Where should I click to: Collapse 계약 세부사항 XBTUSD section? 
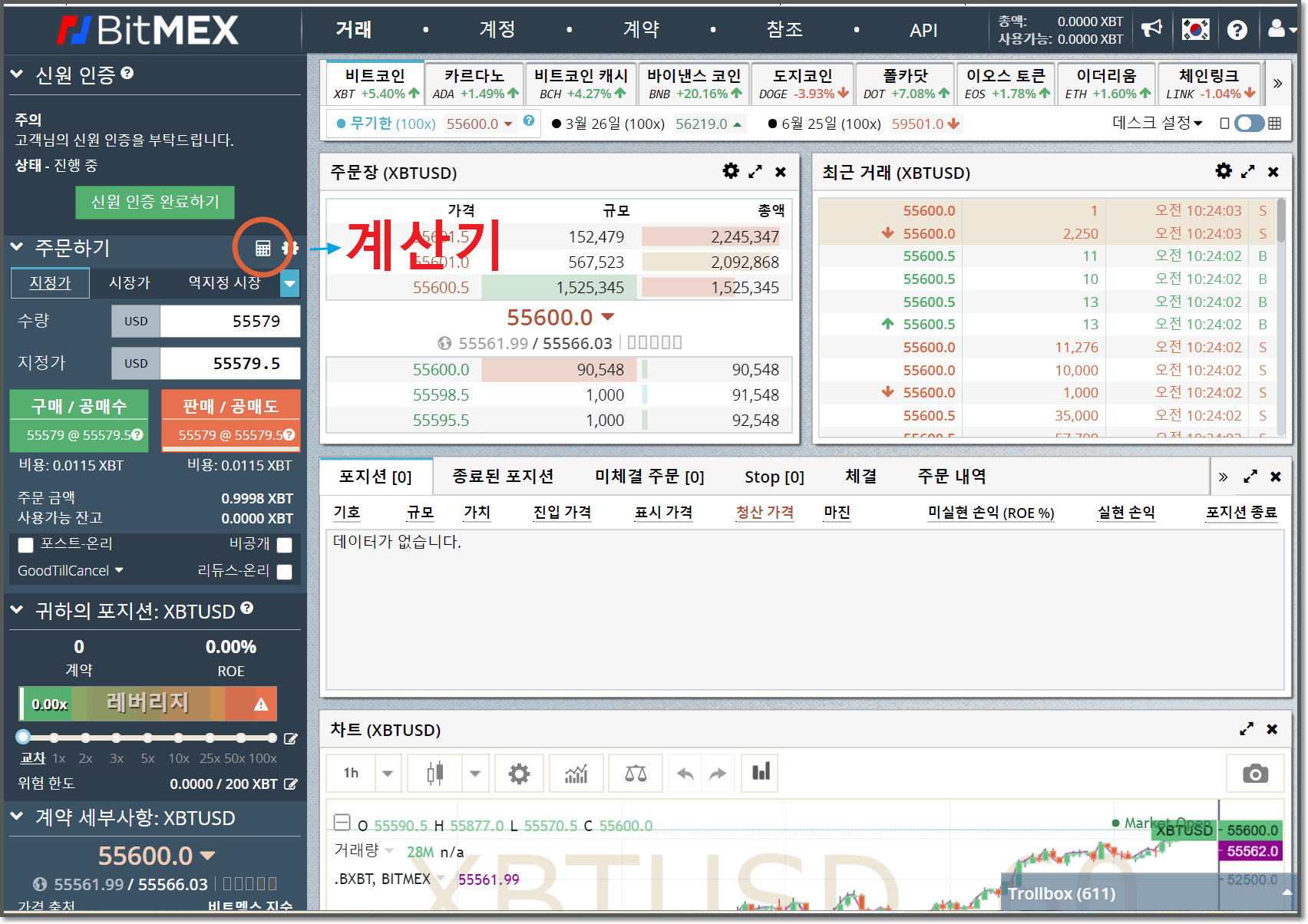(x=17, y=817)
